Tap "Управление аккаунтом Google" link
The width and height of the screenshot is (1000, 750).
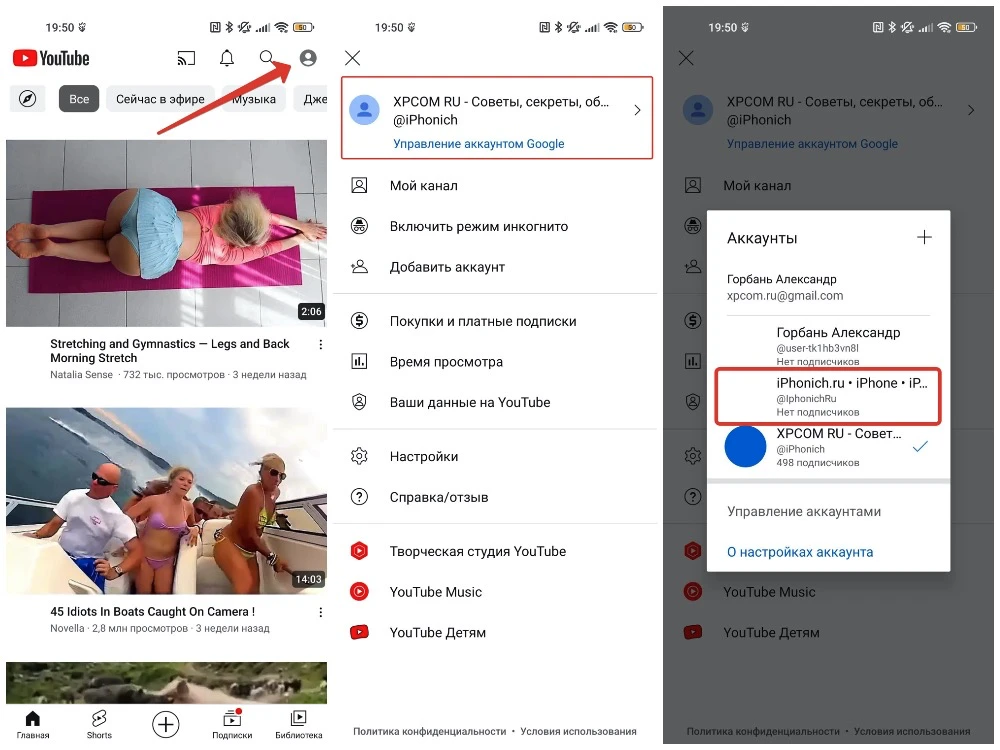click(x=479, y=144)
